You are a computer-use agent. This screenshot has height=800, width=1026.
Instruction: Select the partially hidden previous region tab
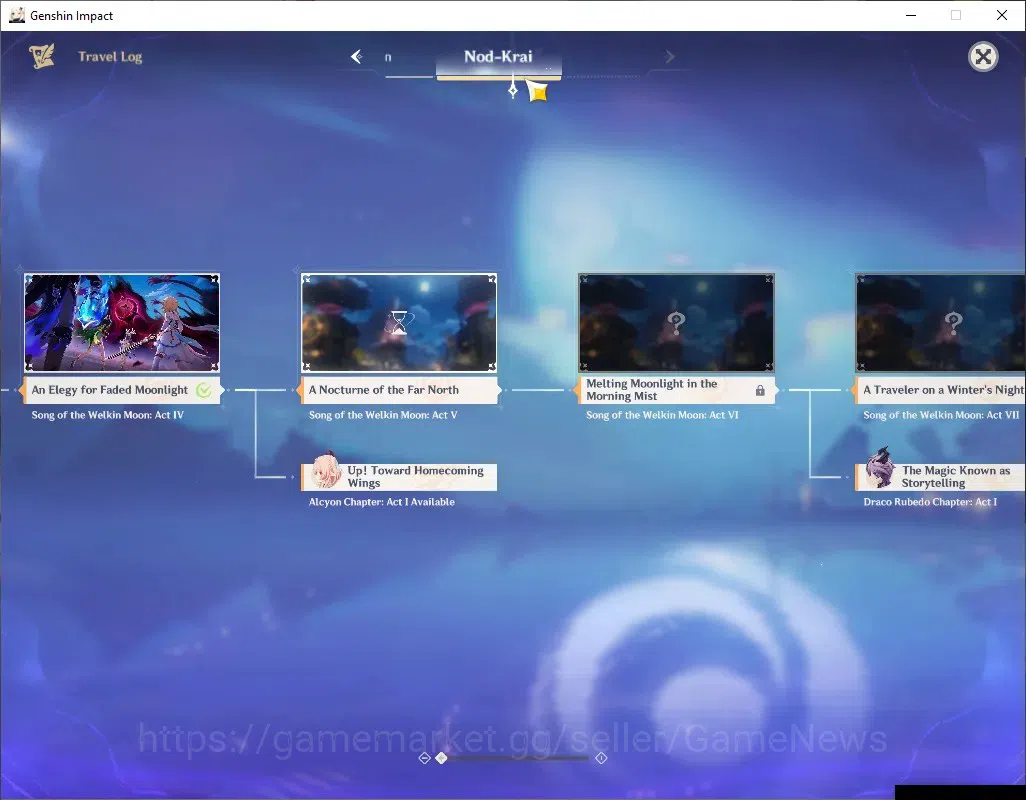(x=388, y=58)
